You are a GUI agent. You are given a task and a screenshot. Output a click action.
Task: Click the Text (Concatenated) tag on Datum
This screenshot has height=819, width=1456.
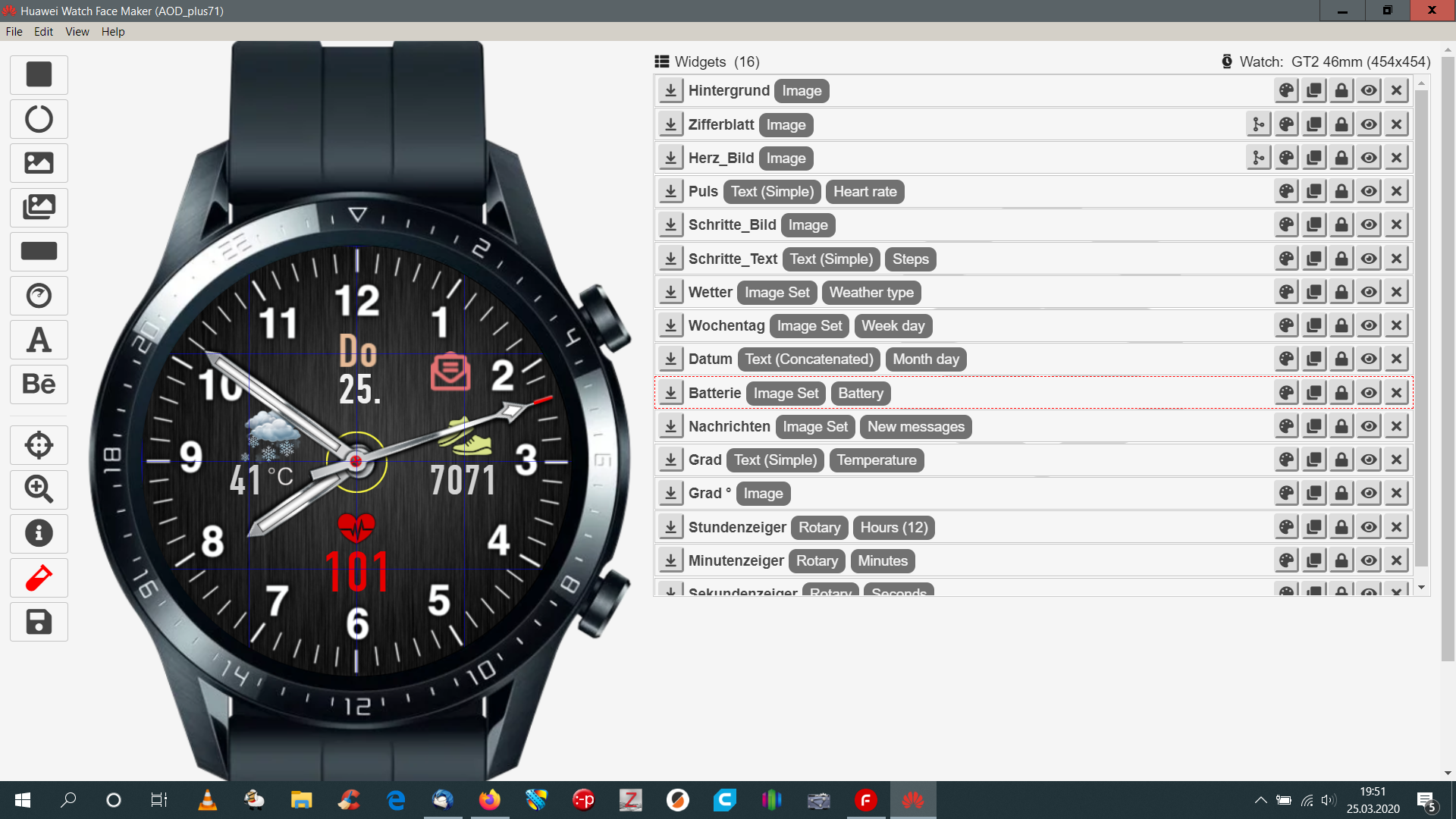tap(808, 359)
